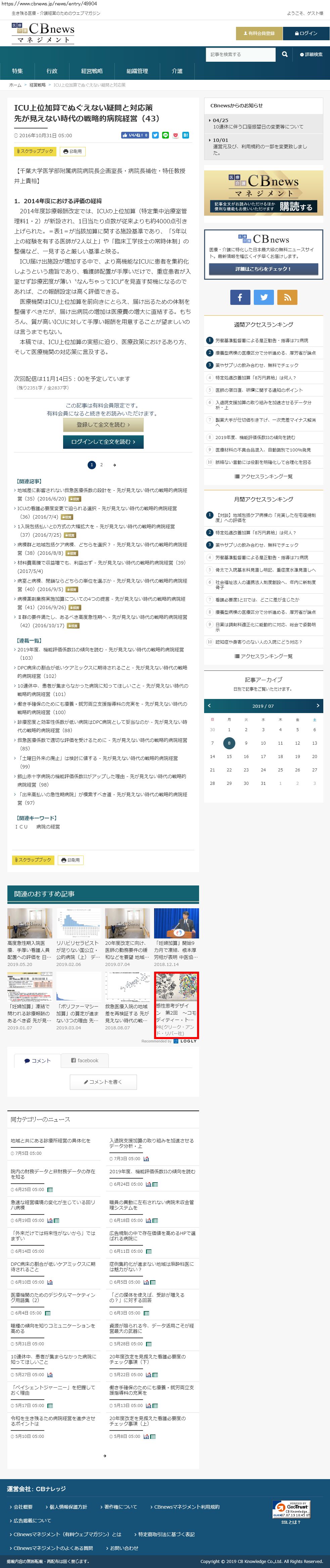
Task: Go to previous calendar month arrow
Action: click(x=209, y=705)
